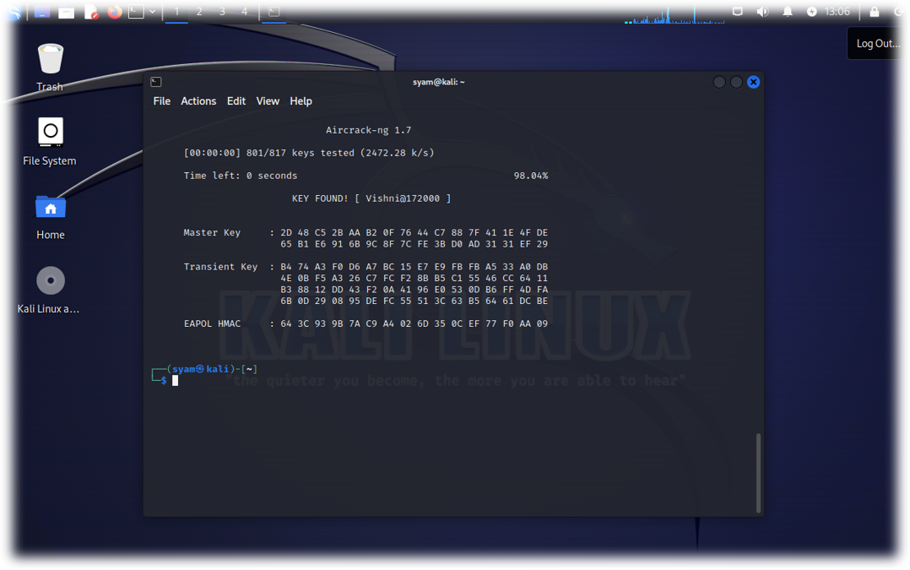Open the network connection tray icon
The height and width of the screenshot is (570, 910).
738,12
